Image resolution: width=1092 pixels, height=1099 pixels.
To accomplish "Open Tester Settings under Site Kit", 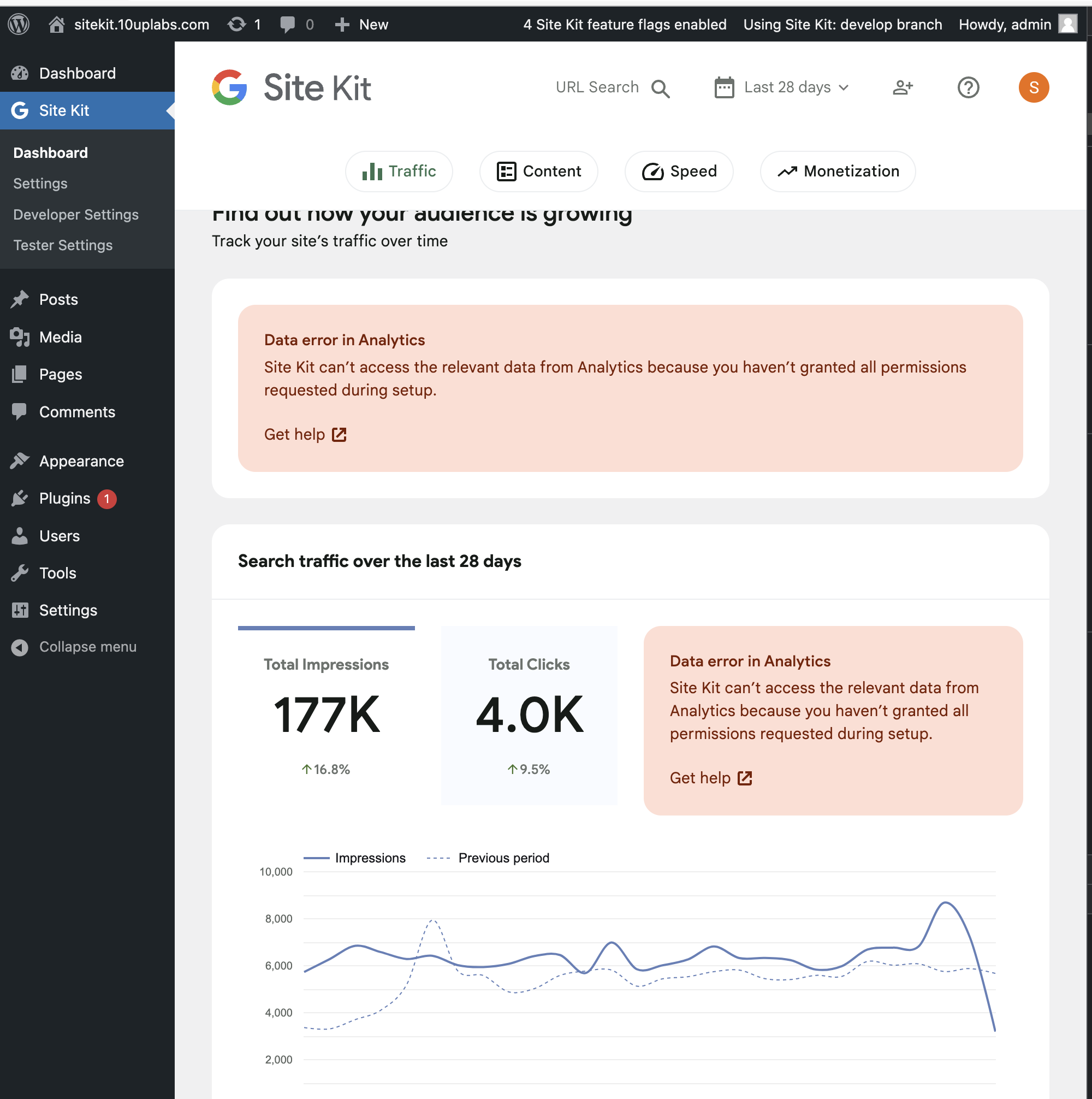I will pos(63,245).
